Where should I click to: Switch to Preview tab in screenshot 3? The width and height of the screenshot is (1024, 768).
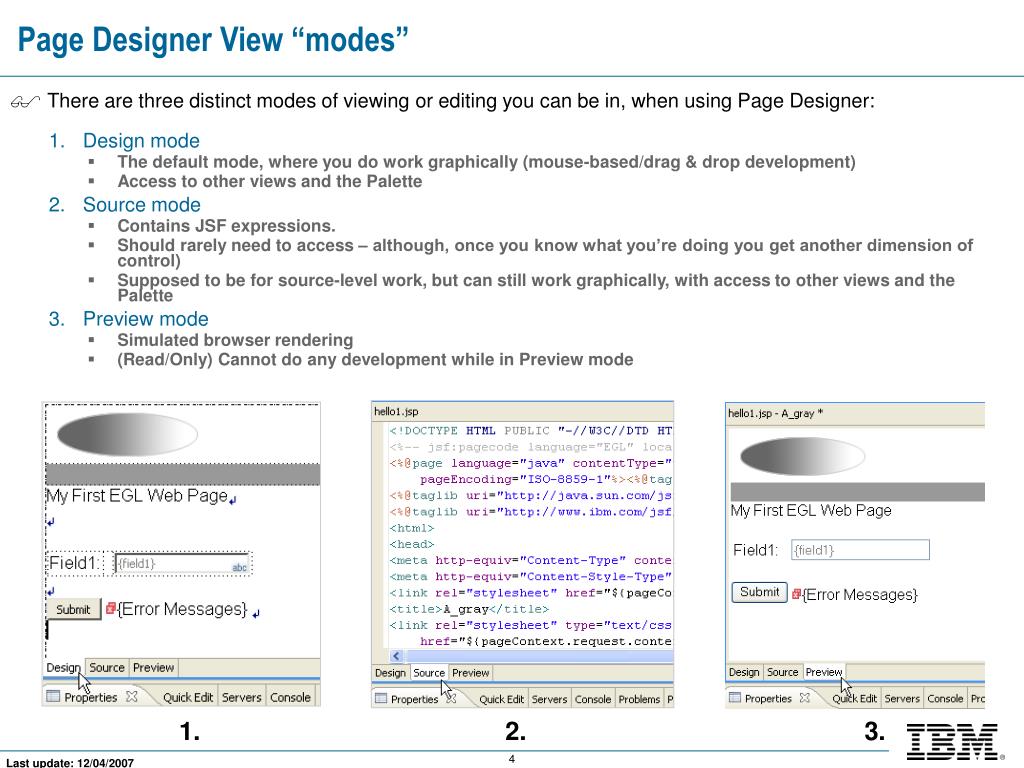point(824,672)
